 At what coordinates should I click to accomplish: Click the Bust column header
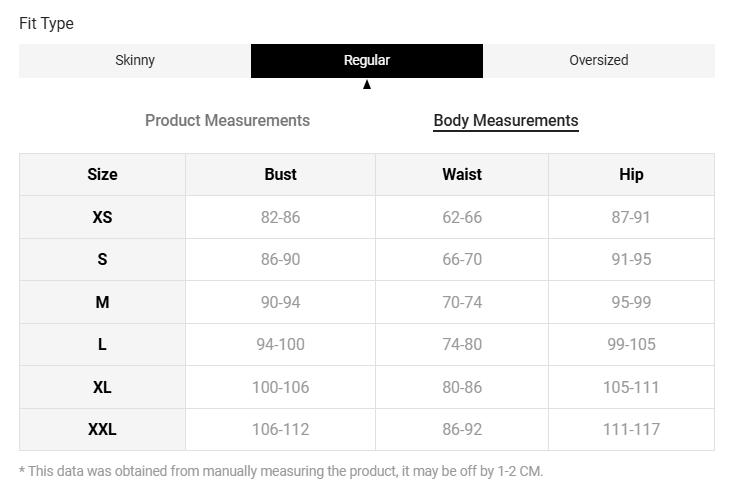tap(280, 174)
